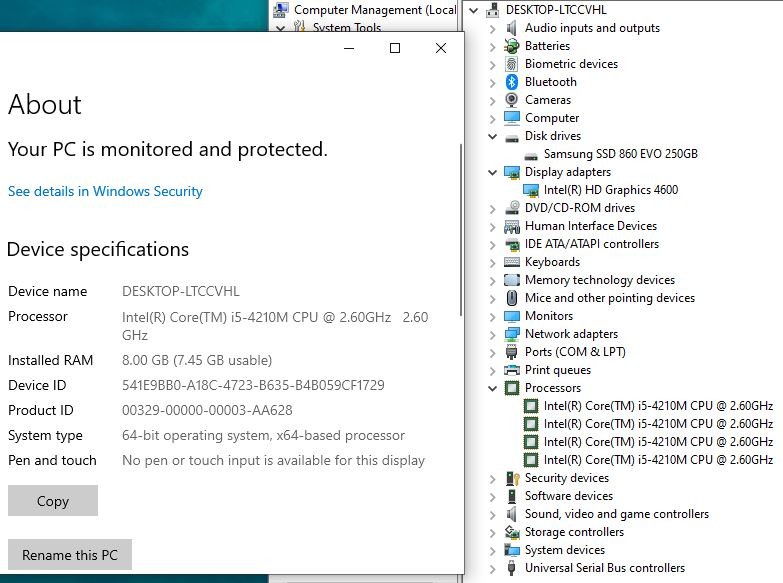Expand the Monitors category
The image size is (783, 583).
(492, 317)
